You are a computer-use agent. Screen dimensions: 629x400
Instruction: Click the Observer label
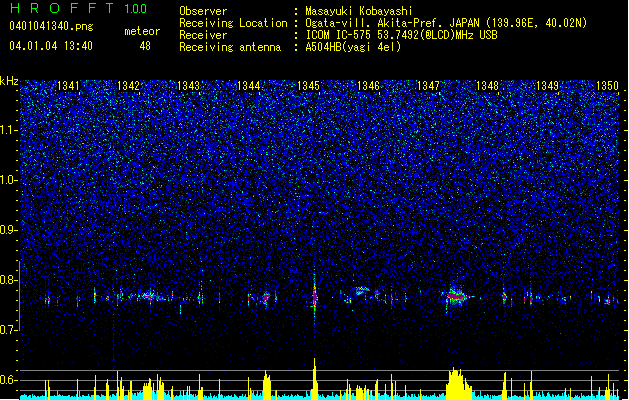(203, 11)
